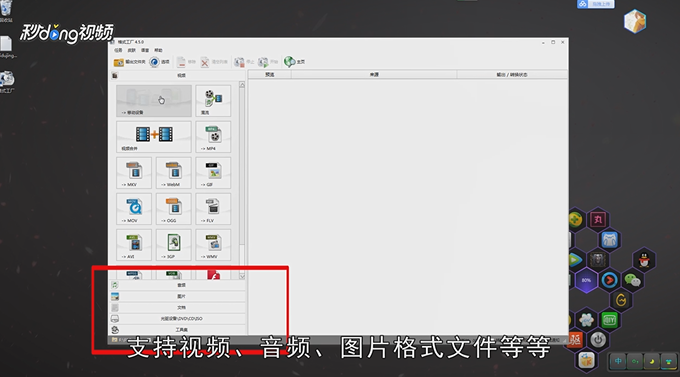Open the green iQIYI hexagon shortcut

[x=609, y=320]
